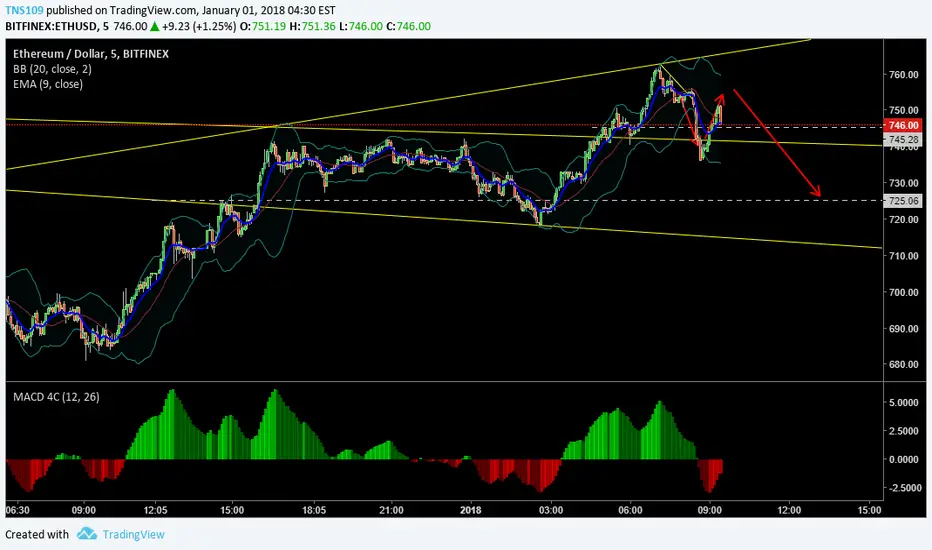This screenshot has width=932, height=550.
Task: Click the 'C:746.00' close value in header
Action: click(408, 26)
